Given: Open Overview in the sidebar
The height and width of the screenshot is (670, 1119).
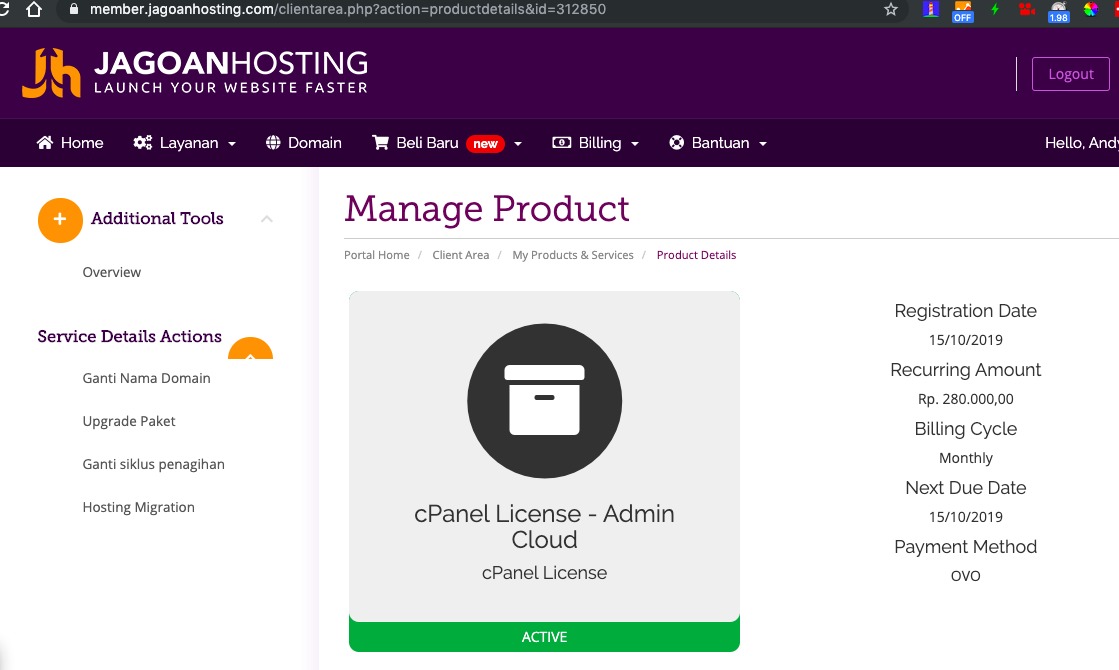Looking at the screenshot, I should (112, 272).
